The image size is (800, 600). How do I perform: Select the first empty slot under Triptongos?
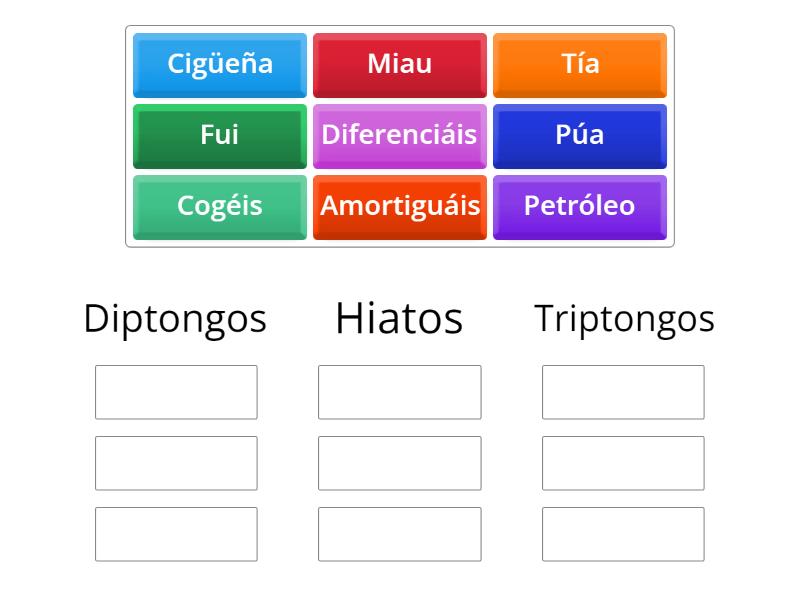coord(622,392)
